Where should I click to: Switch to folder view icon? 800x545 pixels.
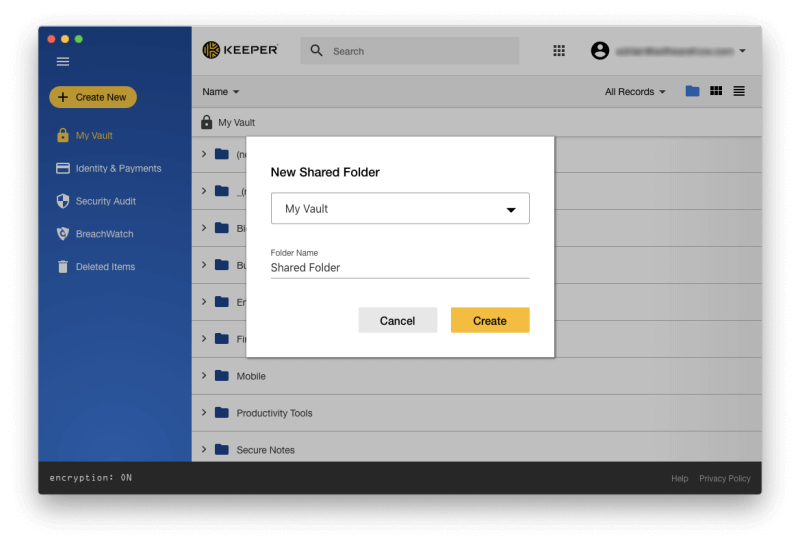(x=692, y=91)
